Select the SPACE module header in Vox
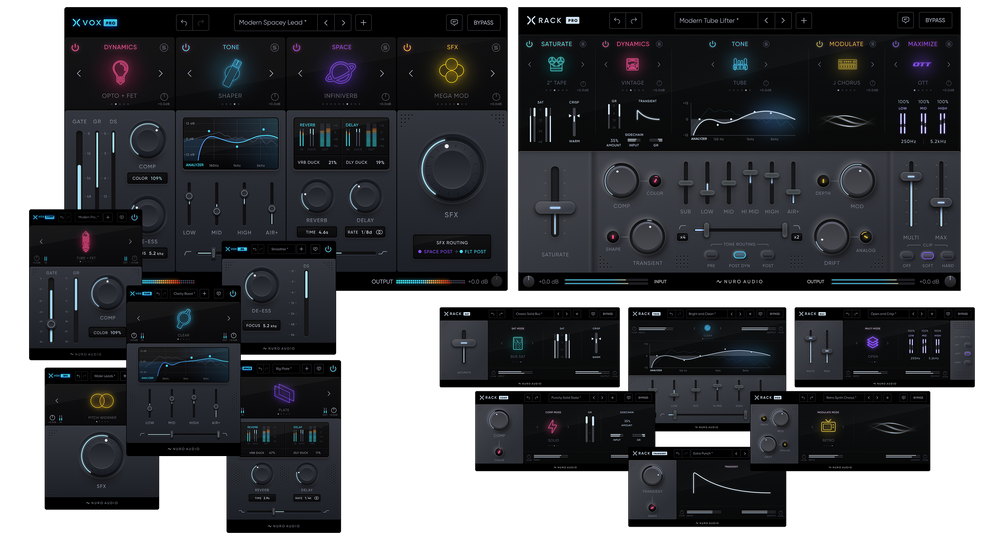 [x=341, y=47]
